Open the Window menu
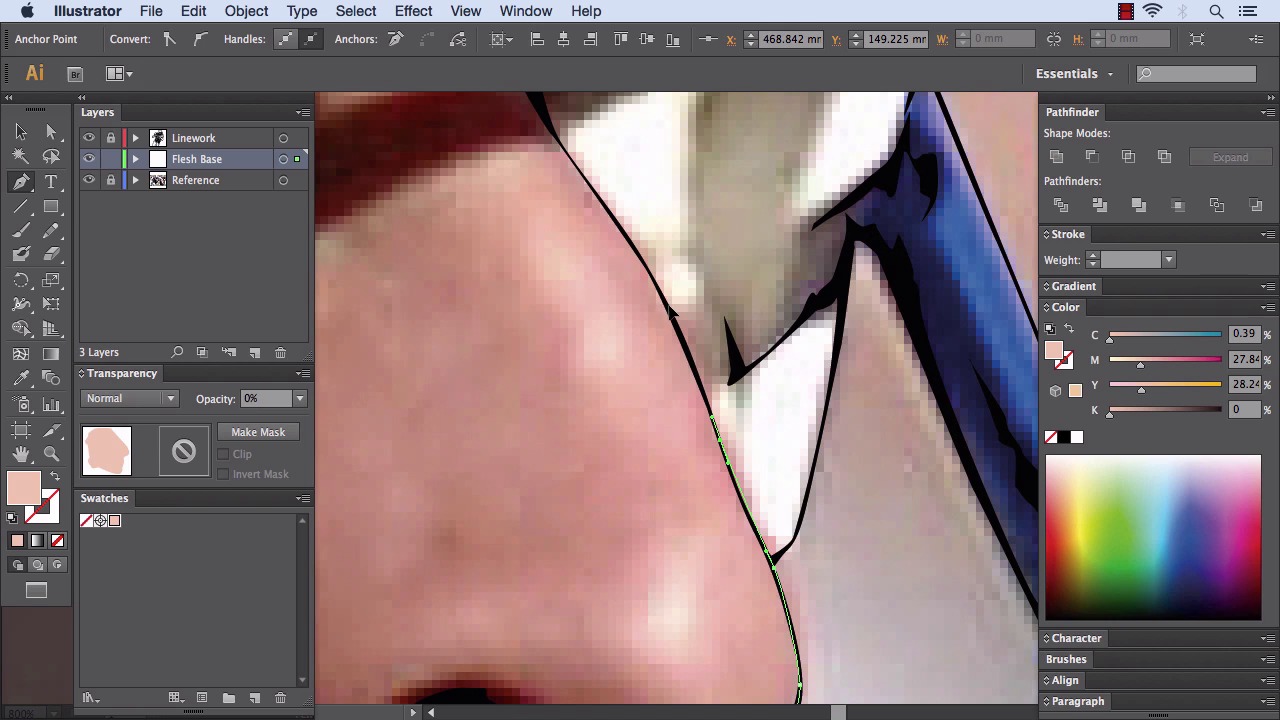The width and height of the screenshot is (1280, 720). [x=525, y=11]
